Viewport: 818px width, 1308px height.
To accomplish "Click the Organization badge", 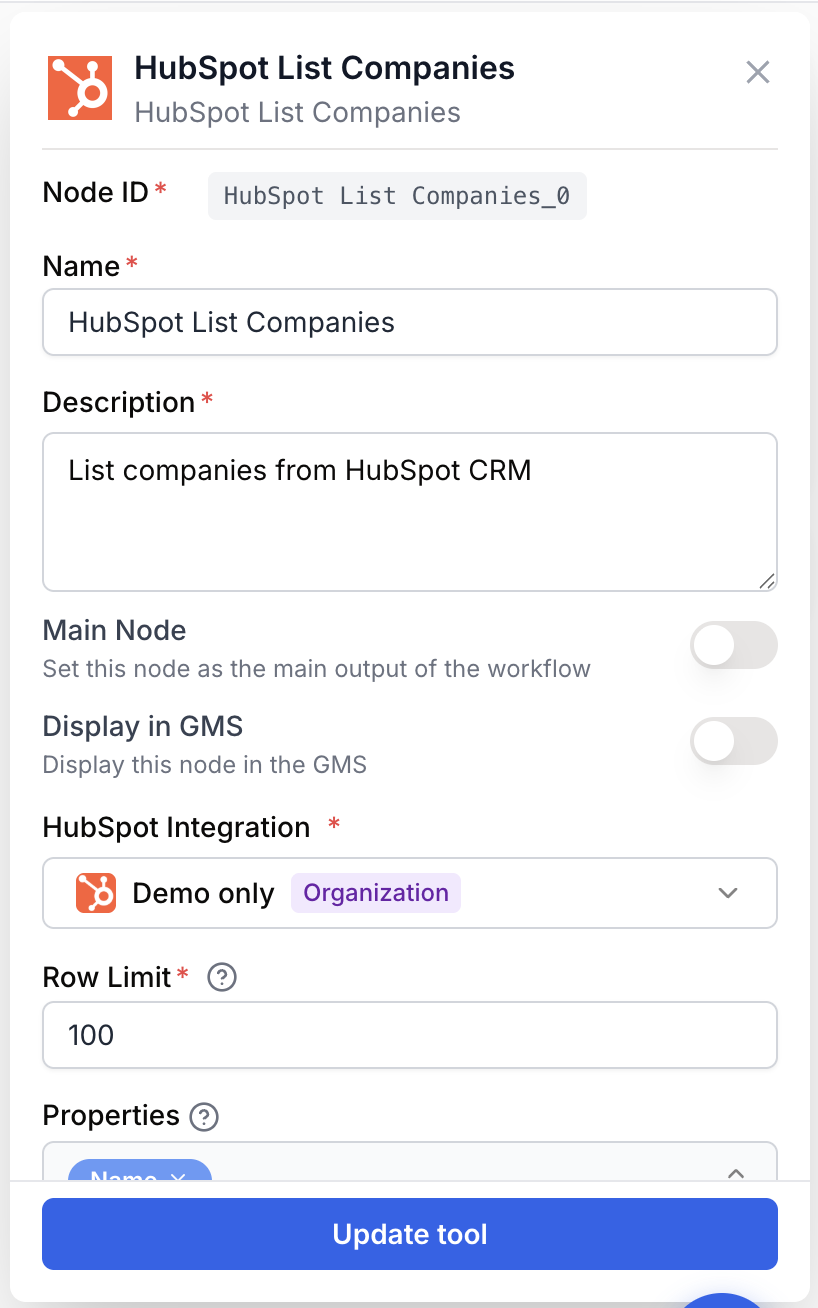I will pos(376,893).
